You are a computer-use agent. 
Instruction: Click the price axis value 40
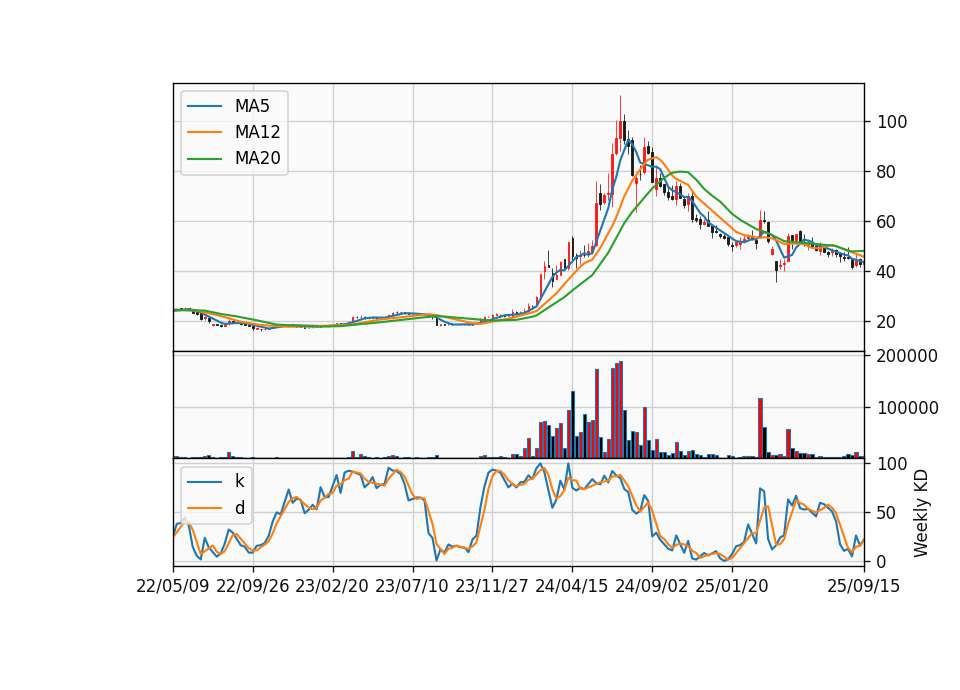point(887,272)
